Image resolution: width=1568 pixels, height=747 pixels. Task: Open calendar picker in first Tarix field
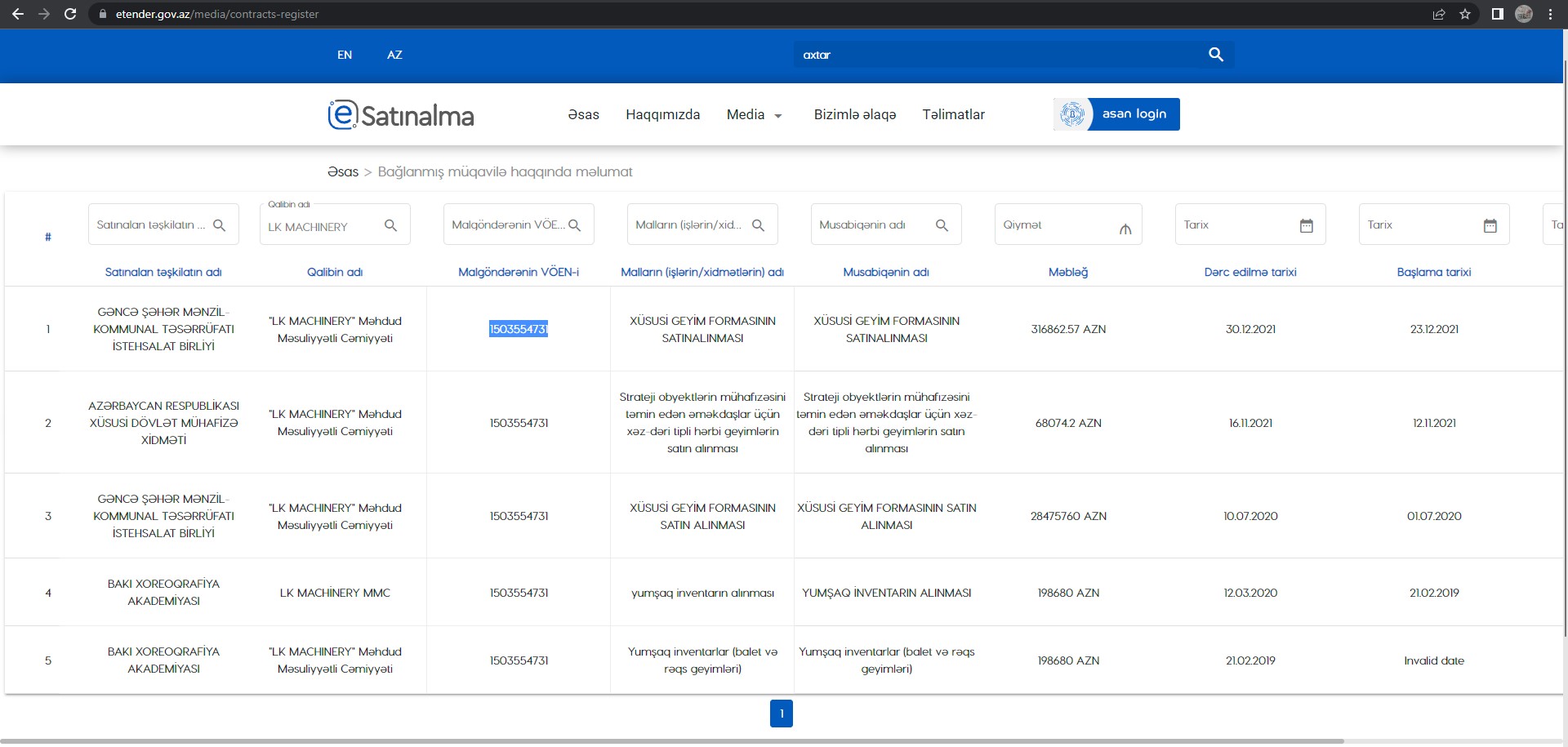click(1306, 225)
